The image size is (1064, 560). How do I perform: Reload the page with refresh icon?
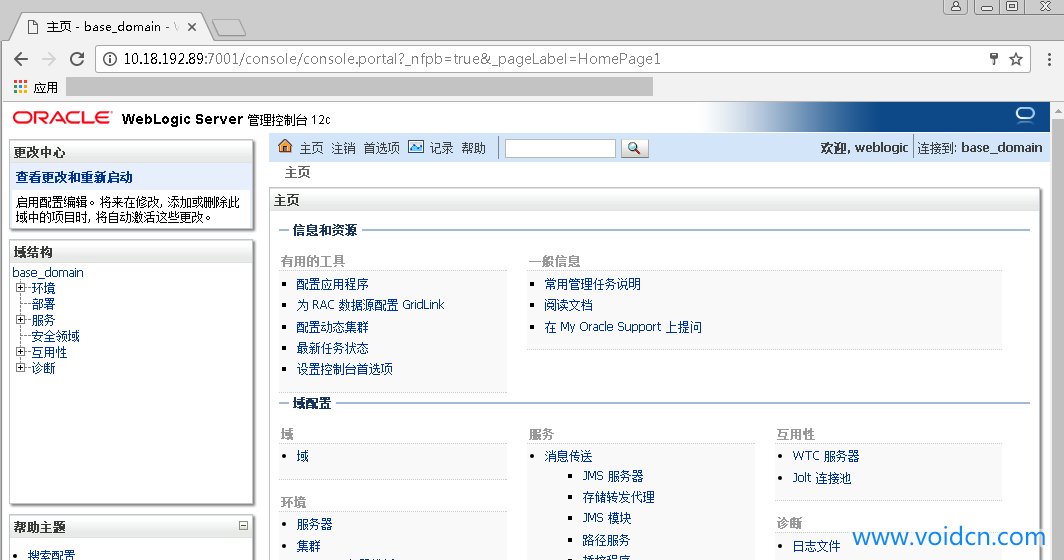[x=77, y=59]
